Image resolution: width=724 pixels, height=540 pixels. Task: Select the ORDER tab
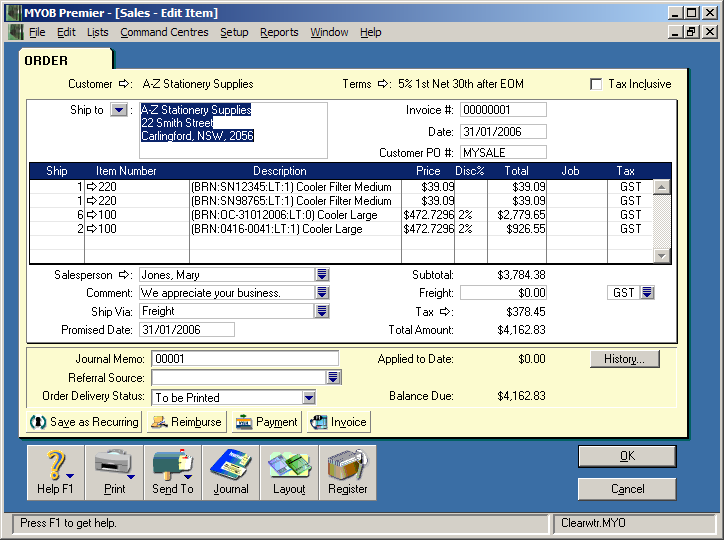tap(65, 60)
